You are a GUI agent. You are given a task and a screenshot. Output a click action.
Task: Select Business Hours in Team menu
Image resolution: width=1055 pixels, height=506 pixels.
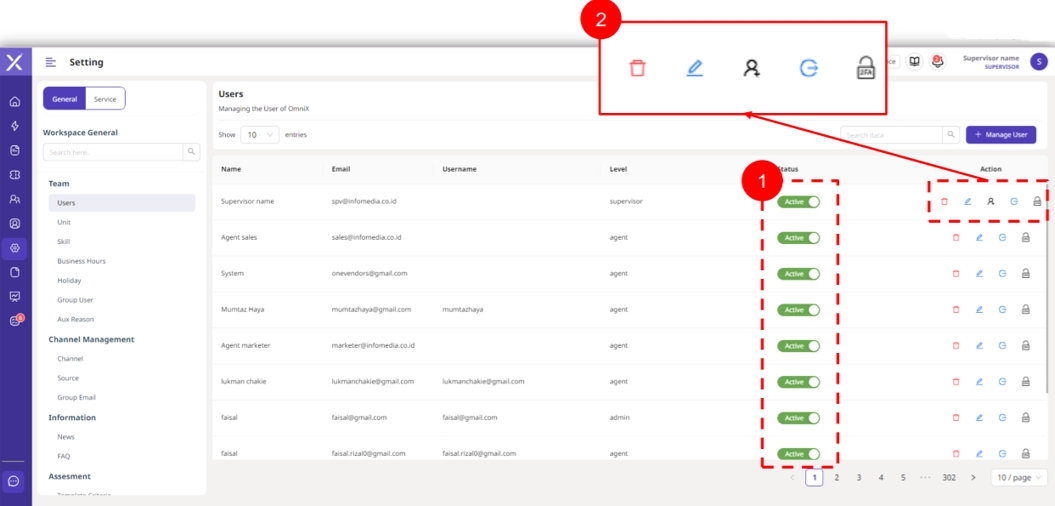pos(81,261)
